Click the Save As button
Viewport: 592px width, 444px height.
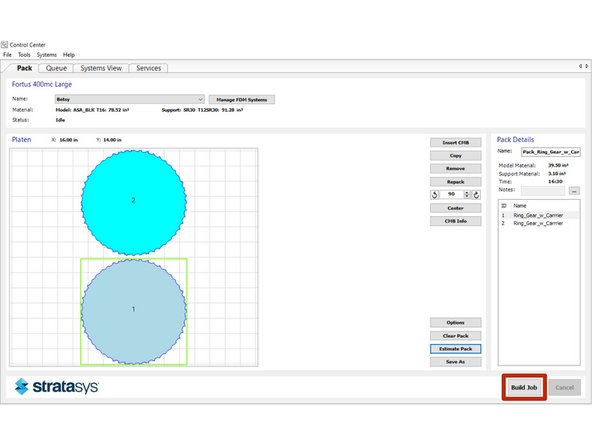coord(456,362)
